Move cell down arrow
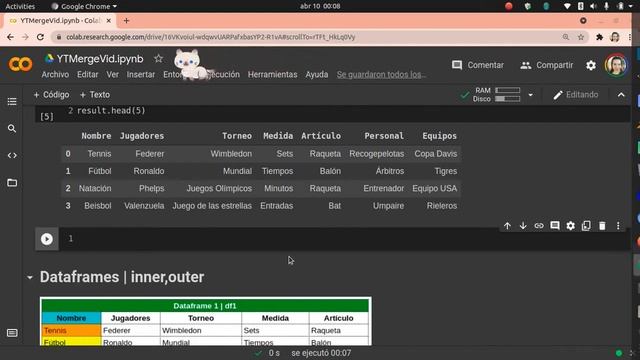The width and height of the screenshot is (640, 360). [x=523, y=226]
